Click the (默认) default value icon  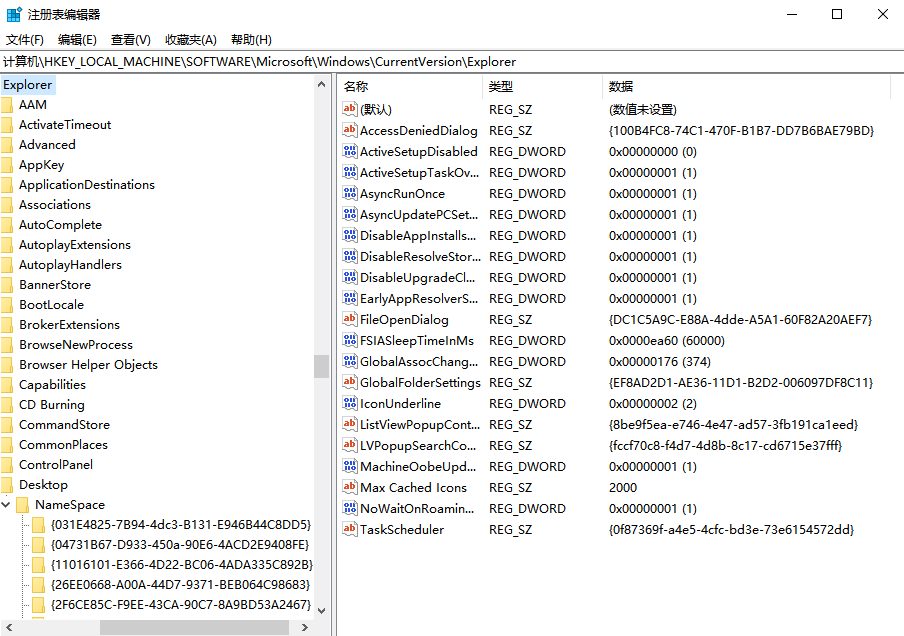click(349, 109)
